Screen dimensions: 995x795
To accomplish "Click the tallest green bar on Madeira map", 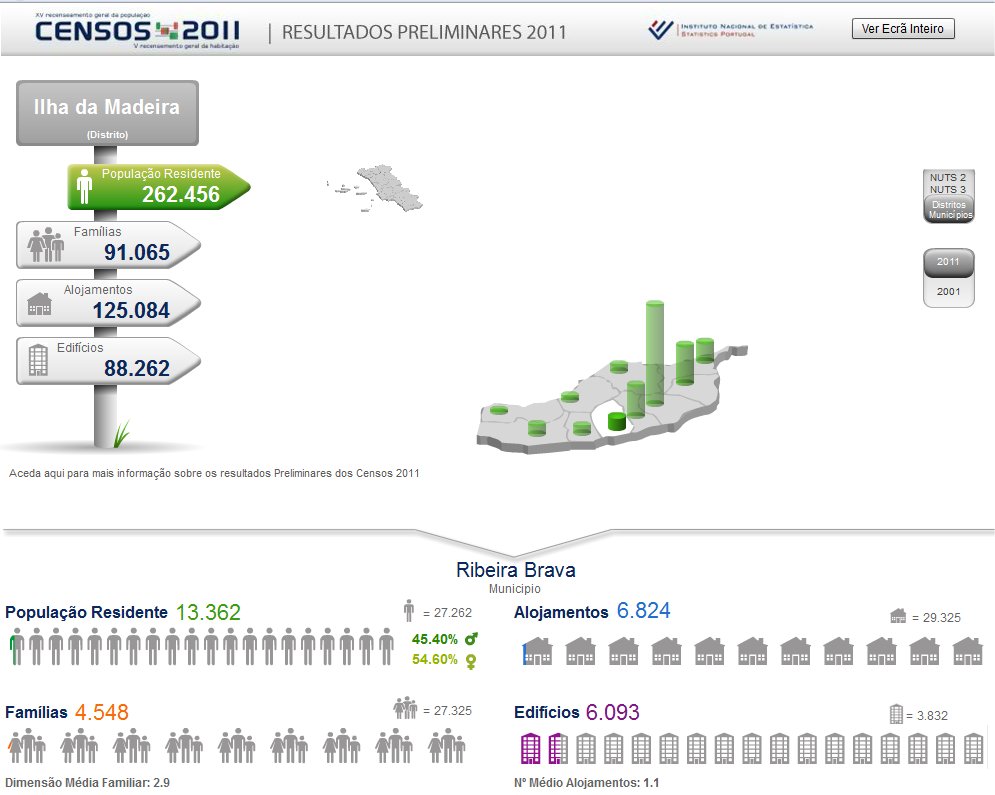I will pos(655,352).
